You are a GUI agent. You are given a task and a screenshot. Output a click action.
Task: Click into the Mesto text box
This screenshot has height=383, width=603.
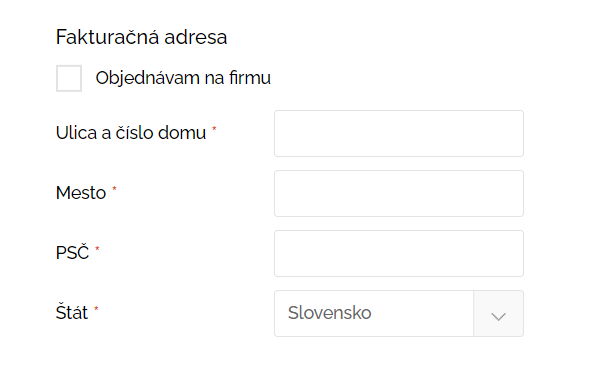click(x=399, y=193)
